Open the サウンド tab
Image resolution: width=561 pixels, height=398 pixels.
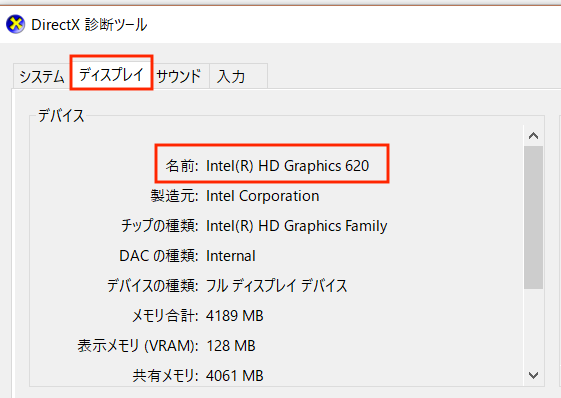(x=179, y=76)
